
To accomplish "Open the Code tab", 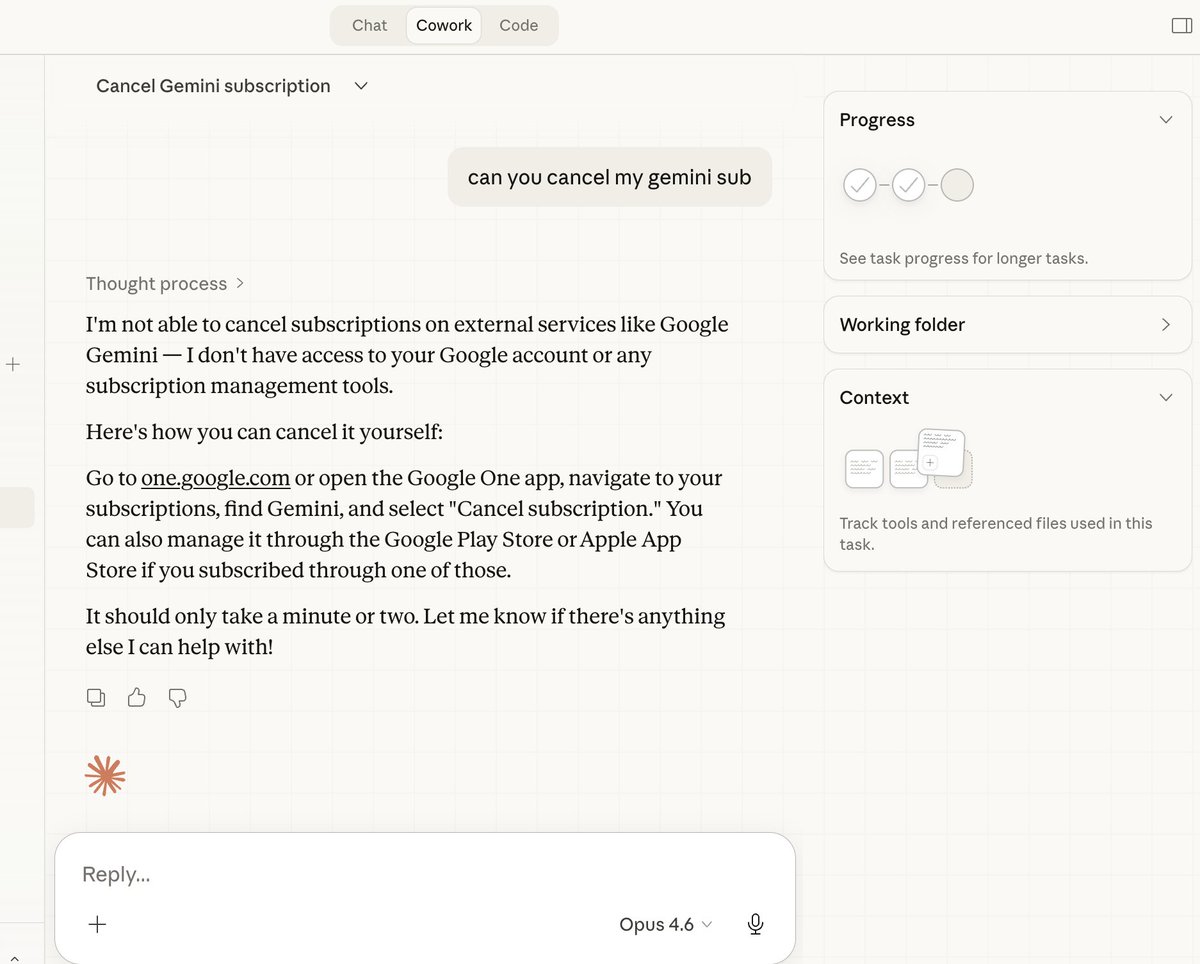I will [x=518, y=26].
